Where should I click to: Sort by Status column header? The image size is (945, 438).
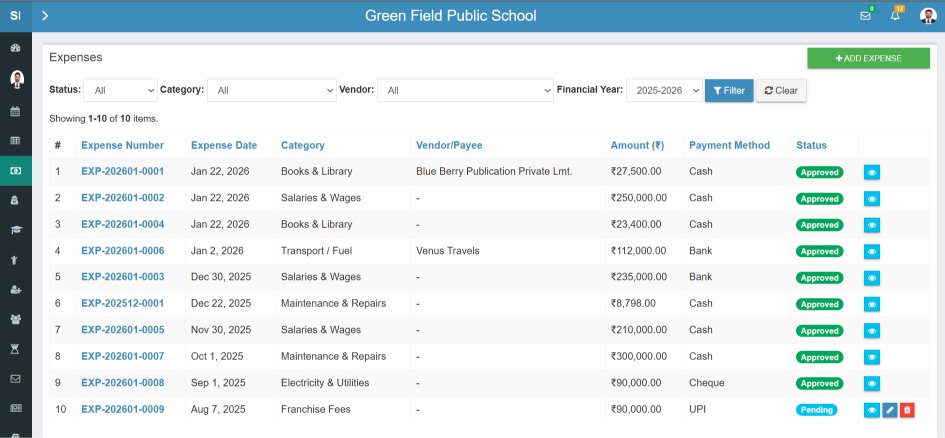coord(811,145)
